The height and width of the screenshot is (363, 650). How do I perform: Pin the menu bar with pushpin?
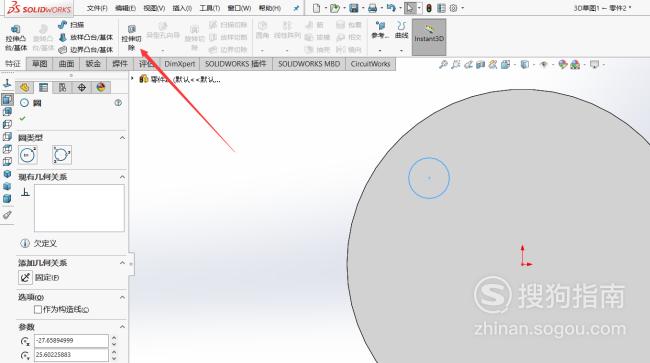click(296, 8)
